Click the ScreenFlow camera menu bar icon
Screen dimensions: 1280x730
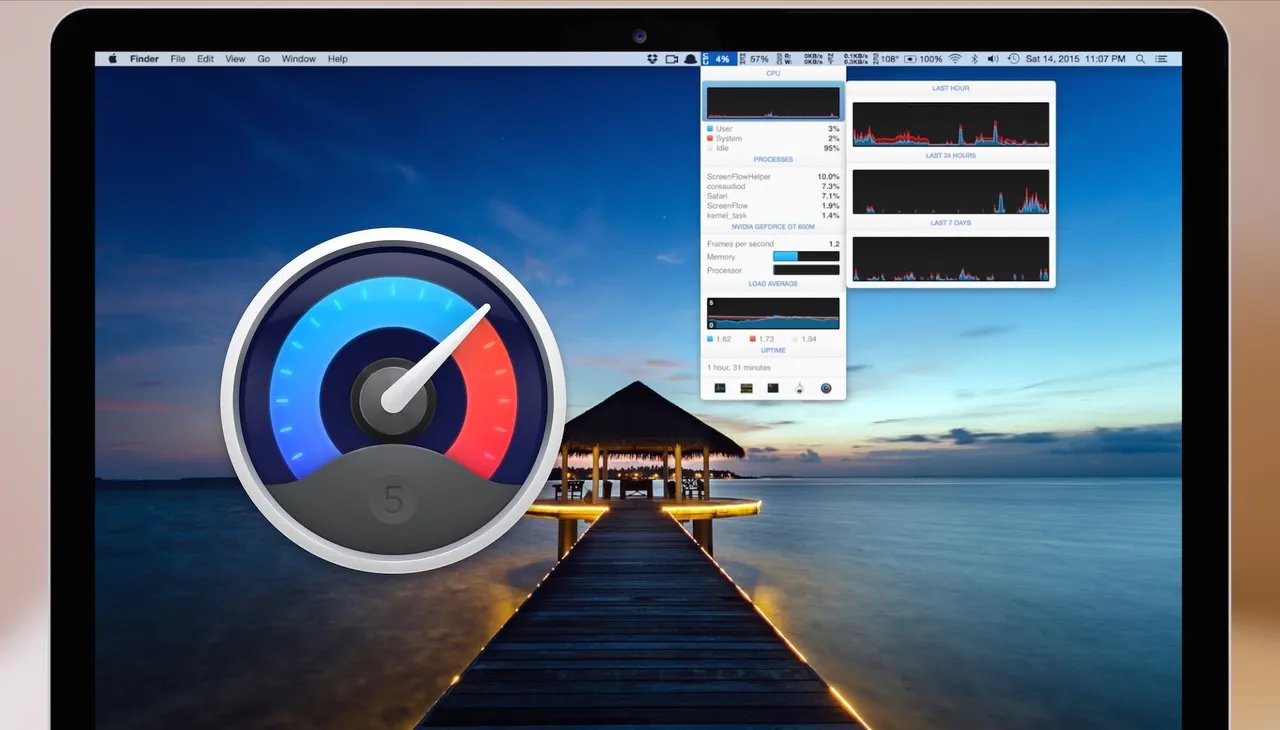(x=672, y=59)
